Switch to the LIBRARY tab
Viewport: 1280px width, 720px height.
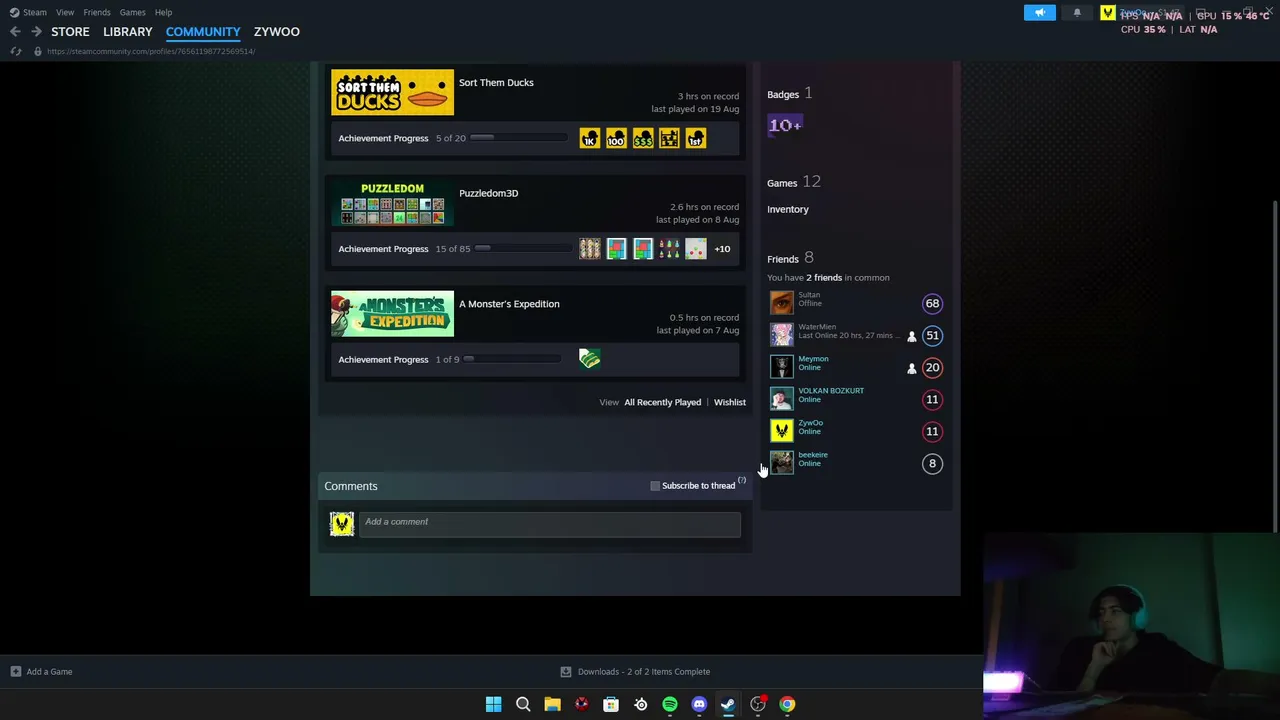click(128, 32)
